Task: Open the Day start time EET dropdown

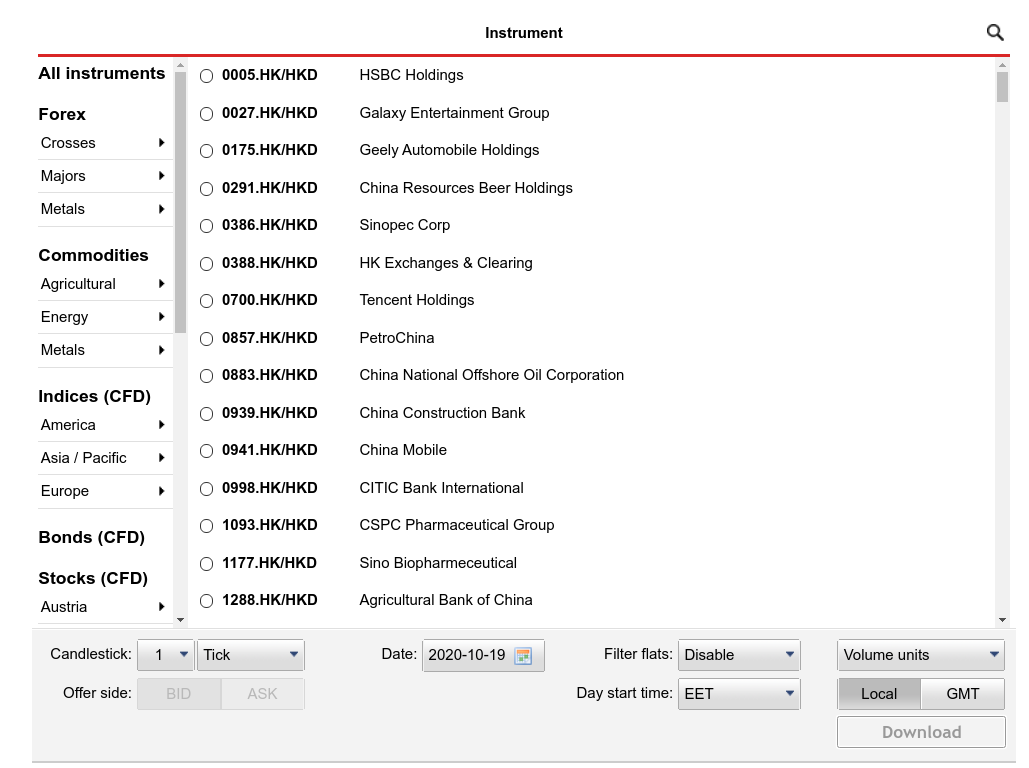Action: pos(739,694)
